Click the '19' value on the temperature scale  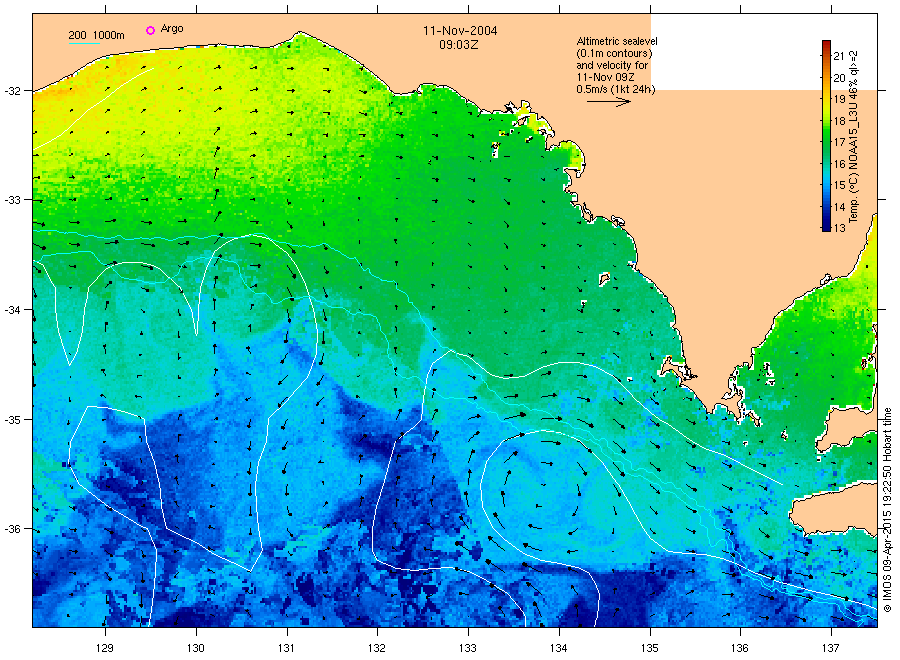pos(839,99)
